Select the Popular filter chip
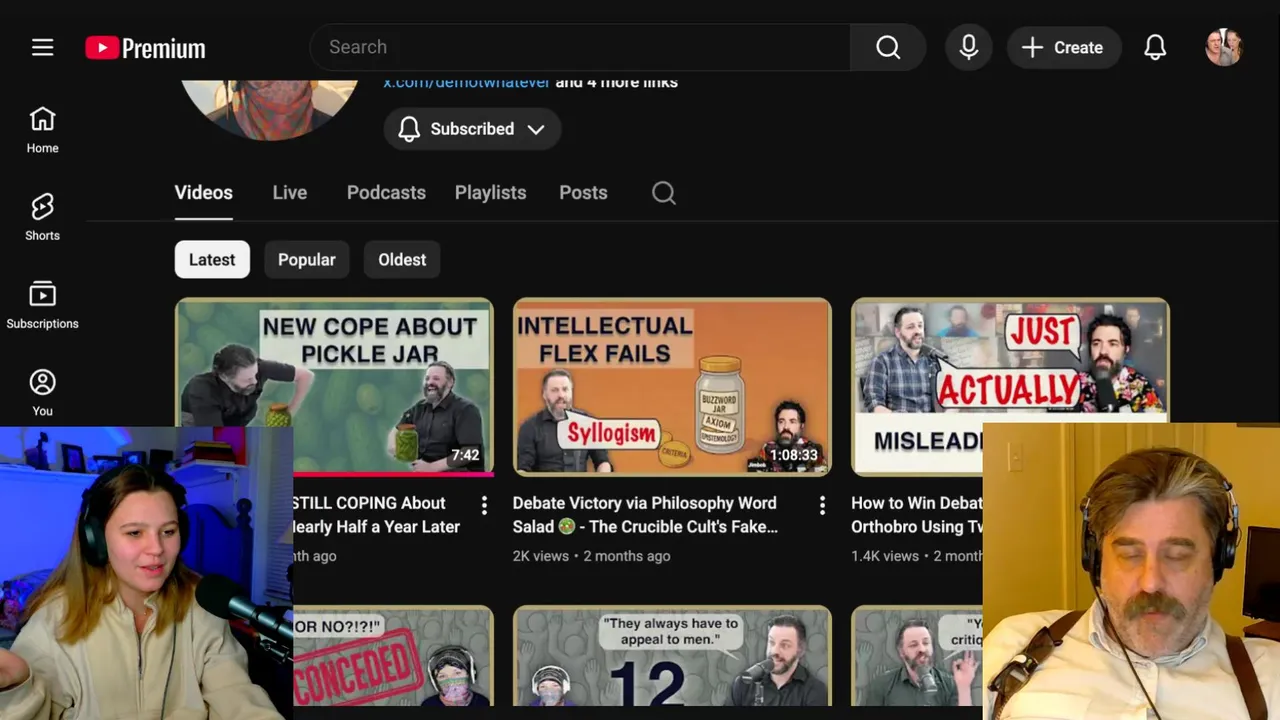 pyautogui.click(x=307, y=260)
